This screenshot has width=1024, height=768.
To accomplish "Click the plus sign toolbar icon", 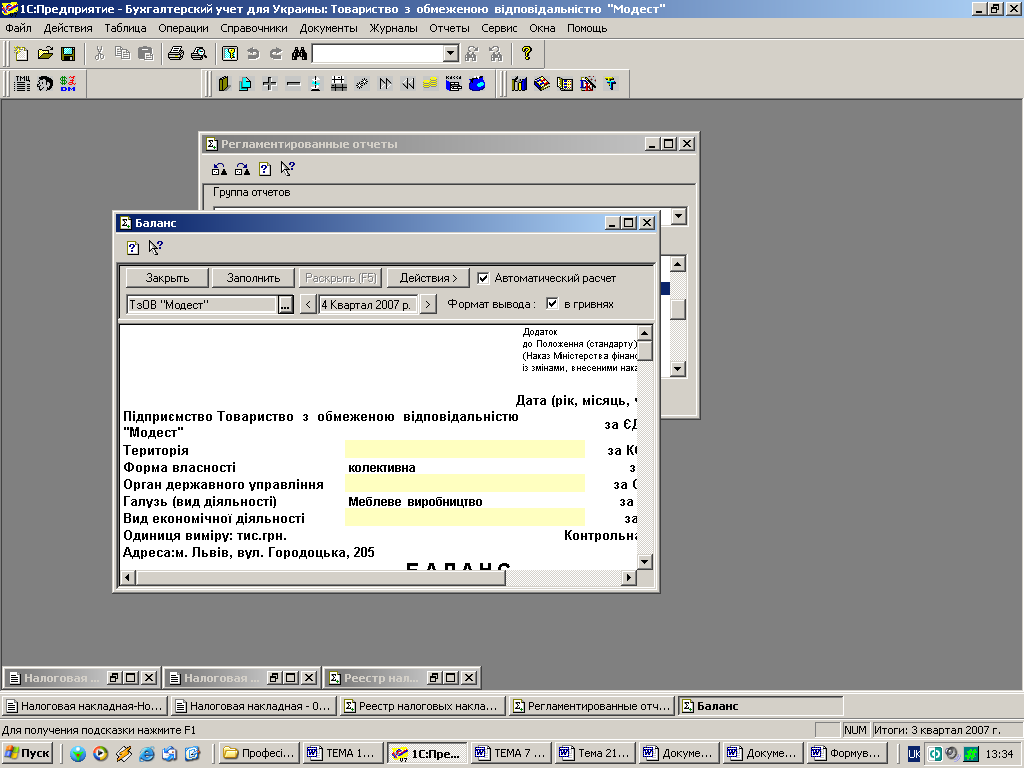I will pyautogui.click(x=269, y=84).
